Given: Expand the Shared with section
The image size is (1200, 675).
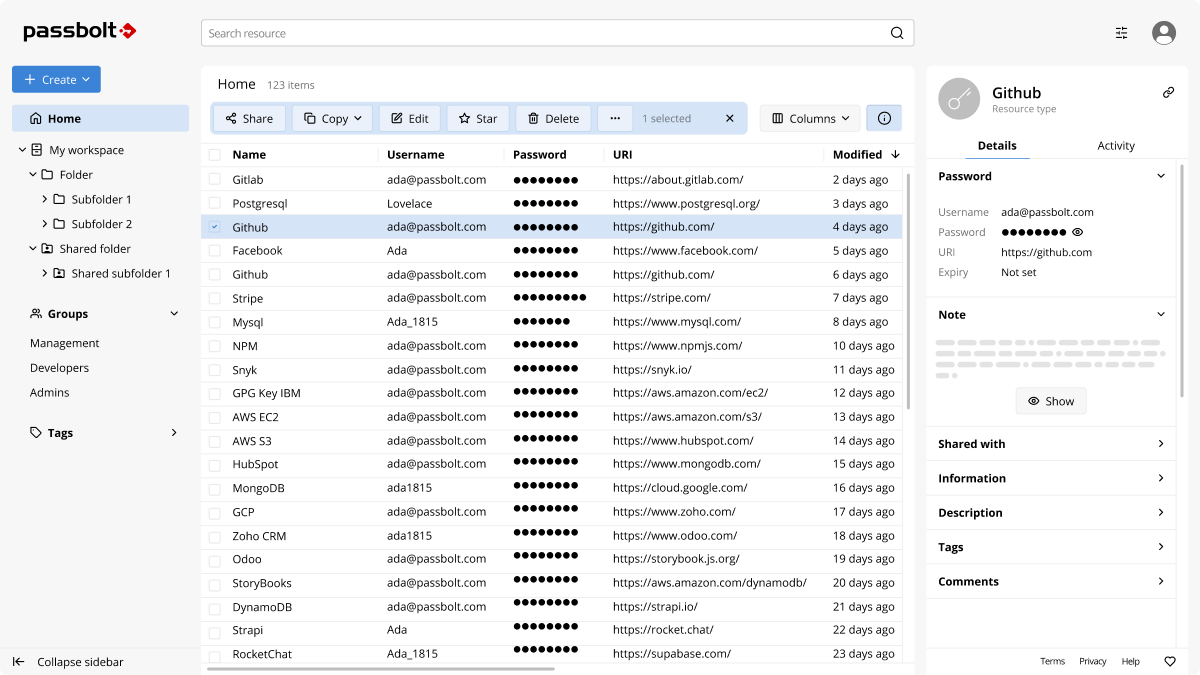Looking at the screenshot, I should point(1051,444).
